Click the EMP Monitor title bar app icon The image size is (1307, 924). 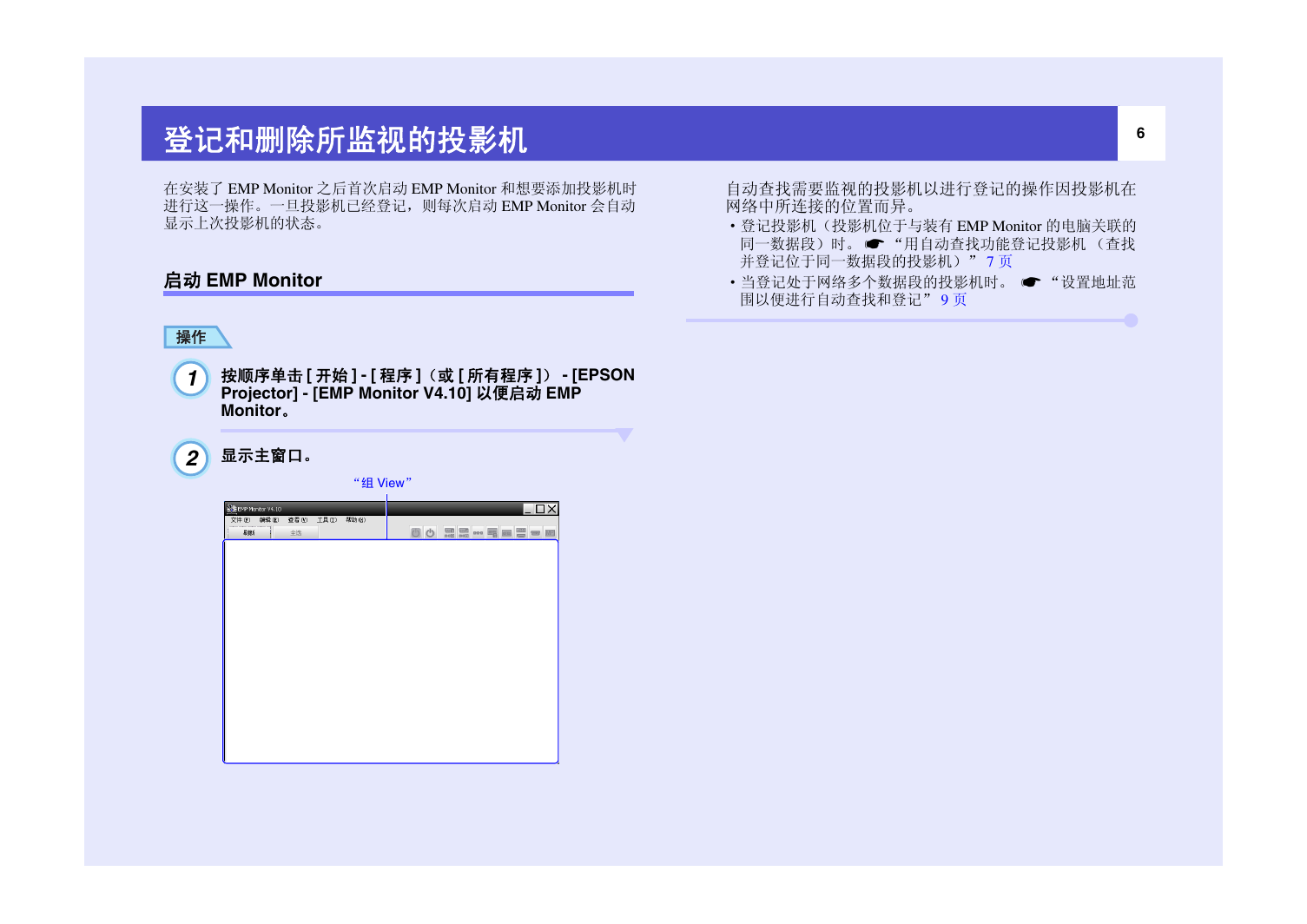[231, 509]
